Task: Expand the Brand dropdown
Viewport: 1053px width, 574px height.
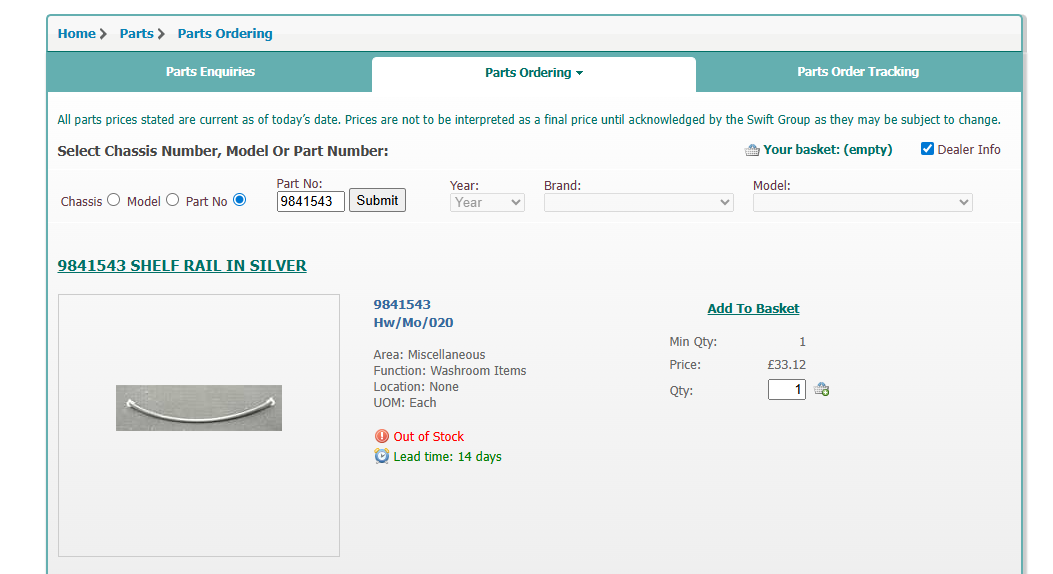Action: pos(638,202)
